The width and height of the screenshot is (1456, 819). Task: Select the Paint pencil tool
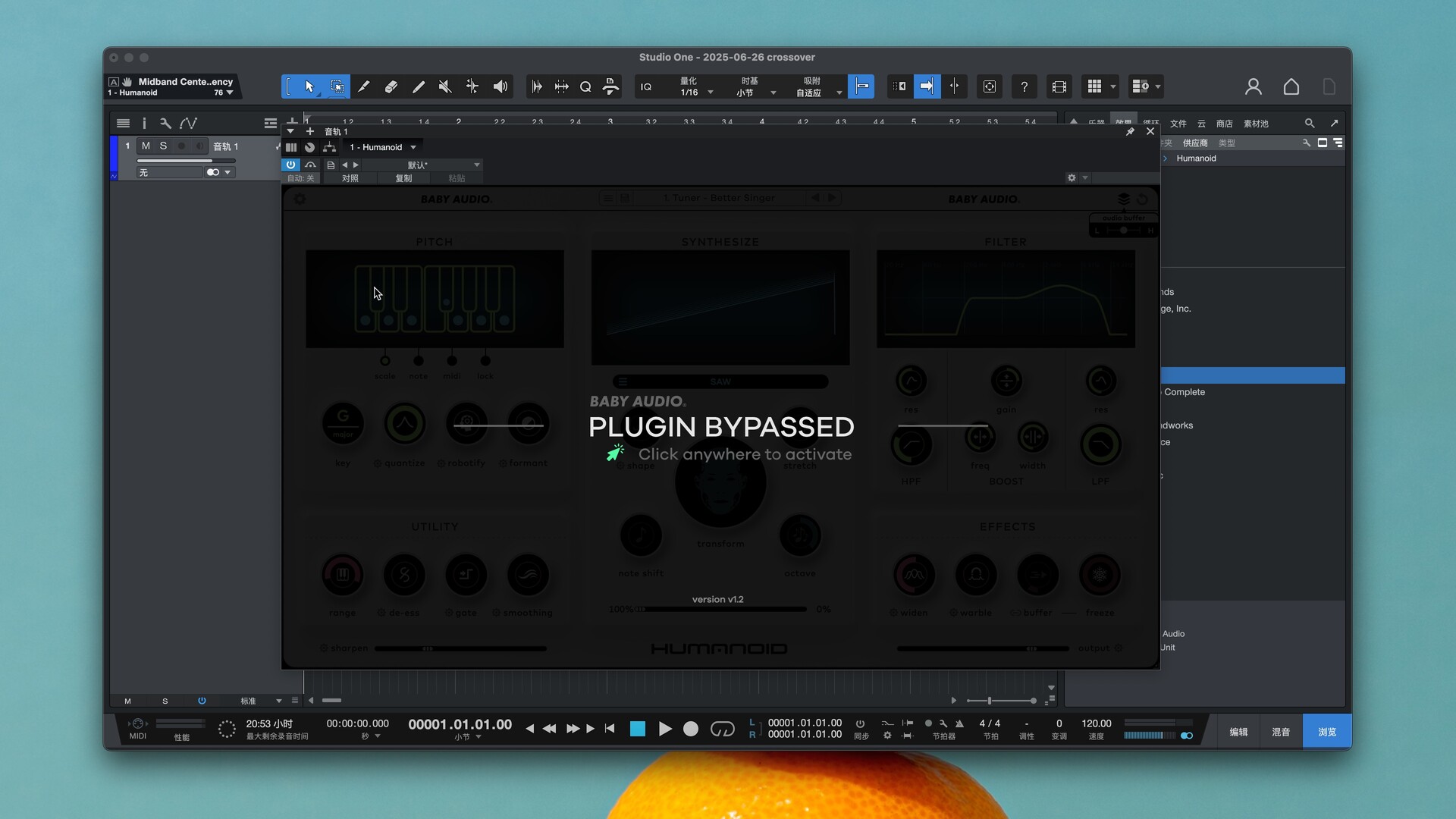coord(419,86)
